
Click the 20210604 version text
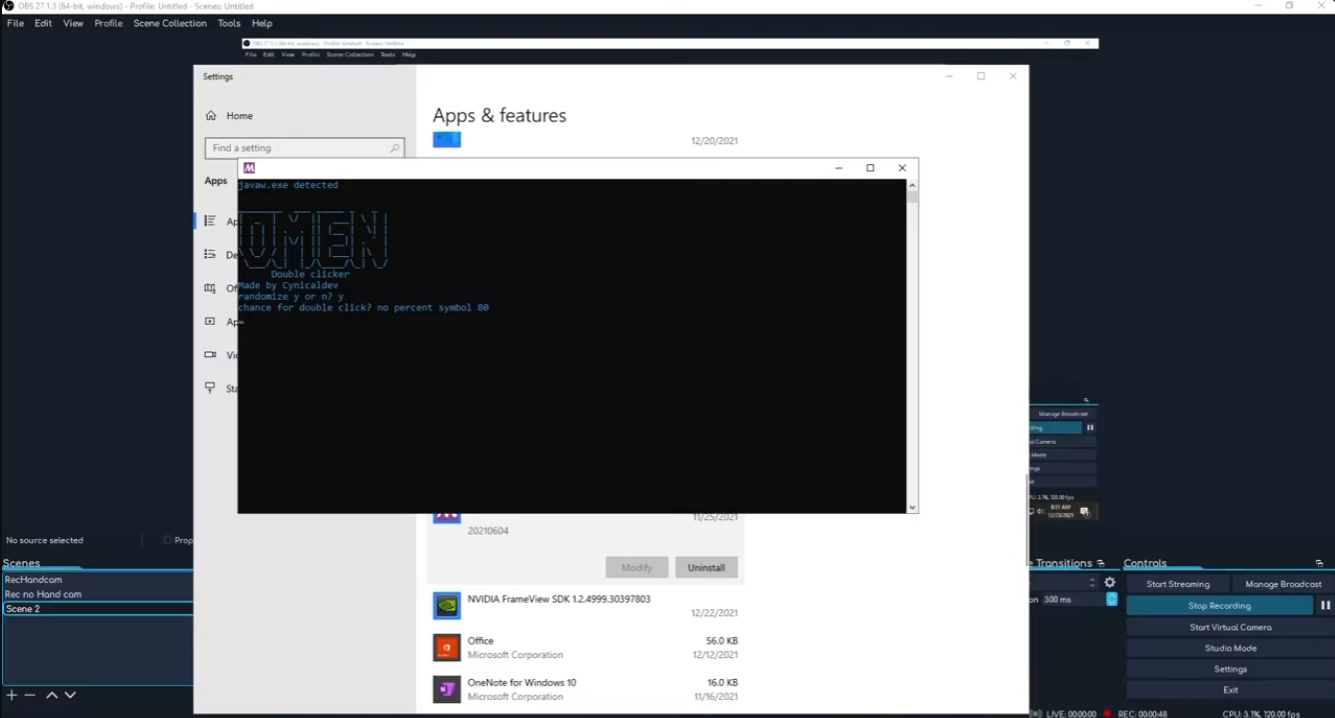click(488, 531)
